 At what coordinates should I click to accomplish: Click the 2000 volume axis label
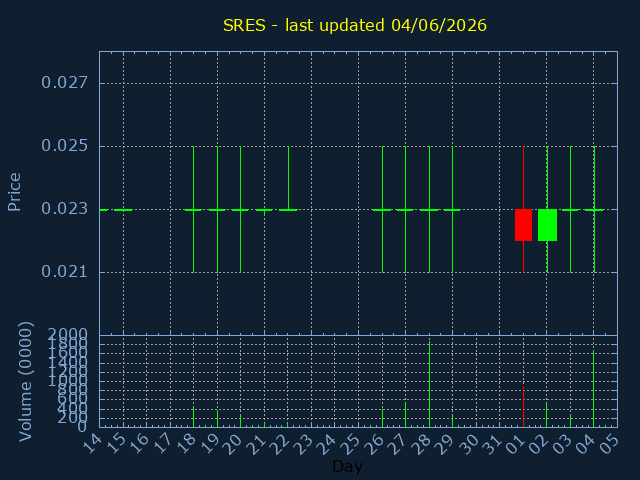pos(67,334)
